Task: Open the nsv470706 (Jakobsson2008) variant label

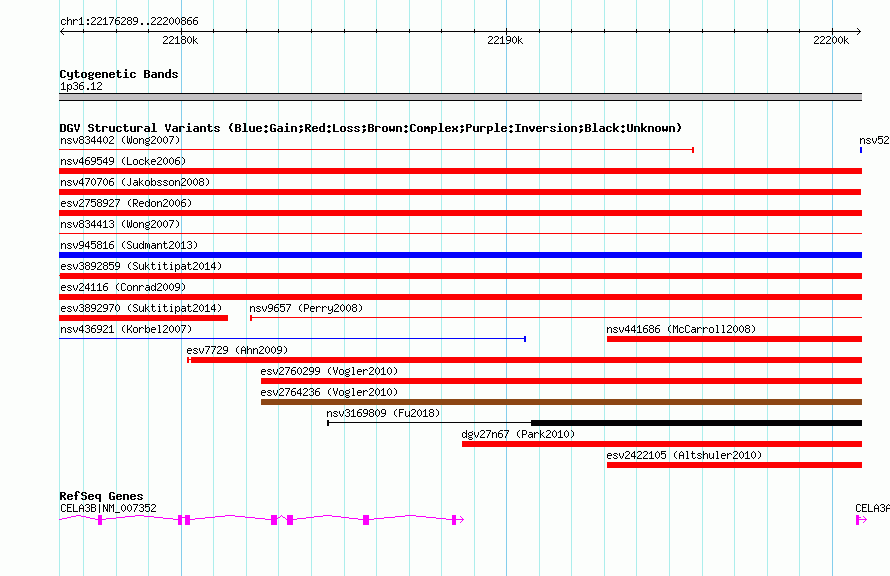Action: pos(135,182)
